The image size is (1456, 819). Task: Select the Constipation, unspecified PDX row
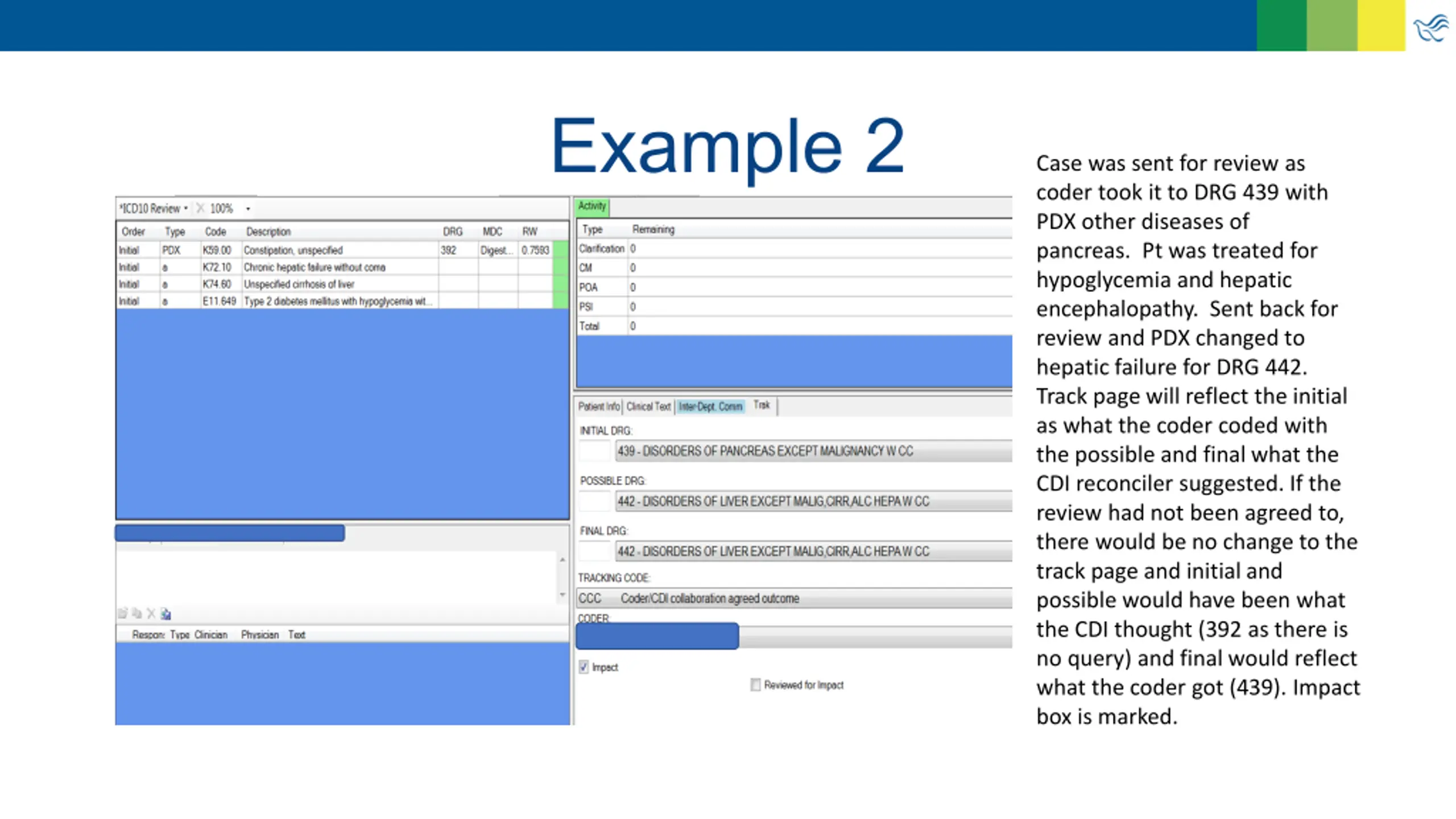pyautogui.click(x=293, y=250)
